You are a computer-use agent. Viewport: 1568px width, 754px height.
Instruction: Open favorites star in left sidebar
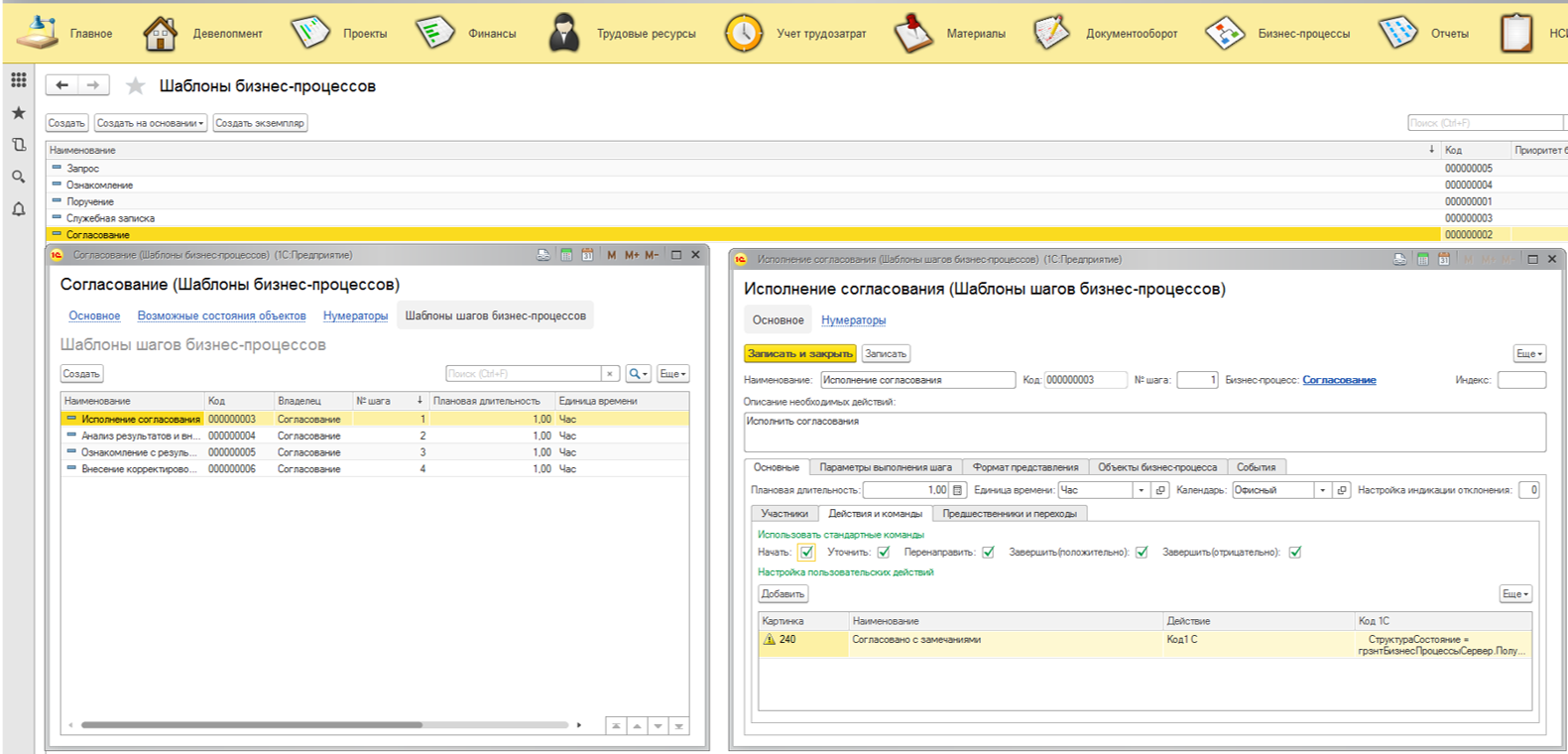click(18, 113)
